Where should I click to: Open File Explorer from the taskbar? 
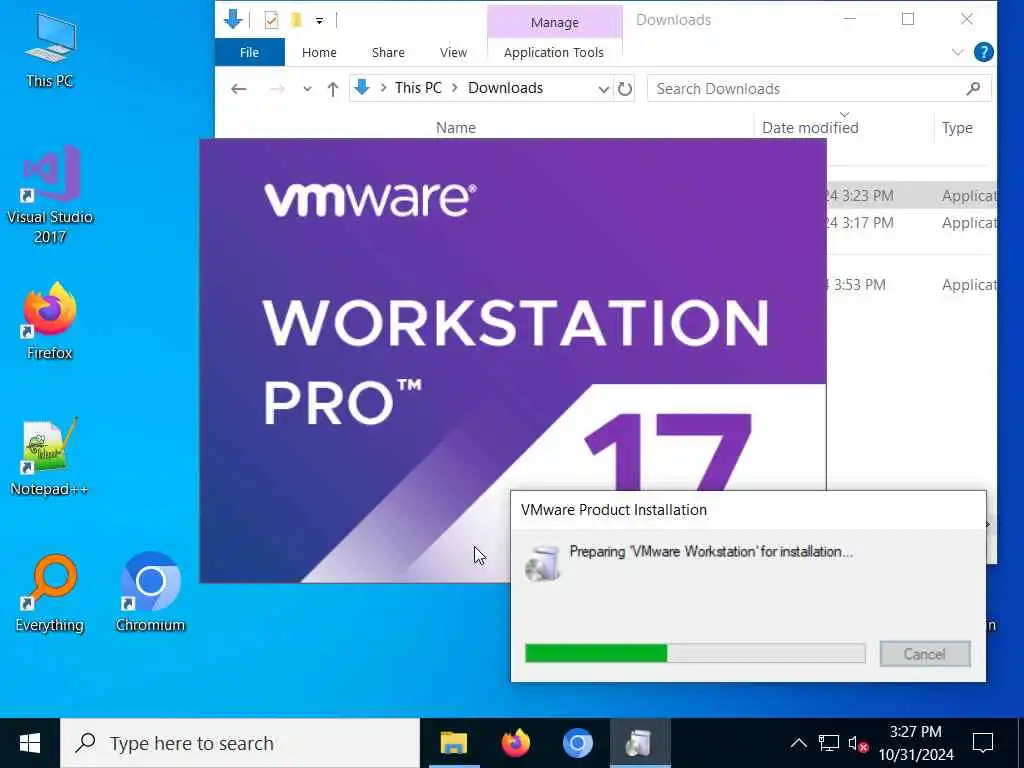(454, 743)
